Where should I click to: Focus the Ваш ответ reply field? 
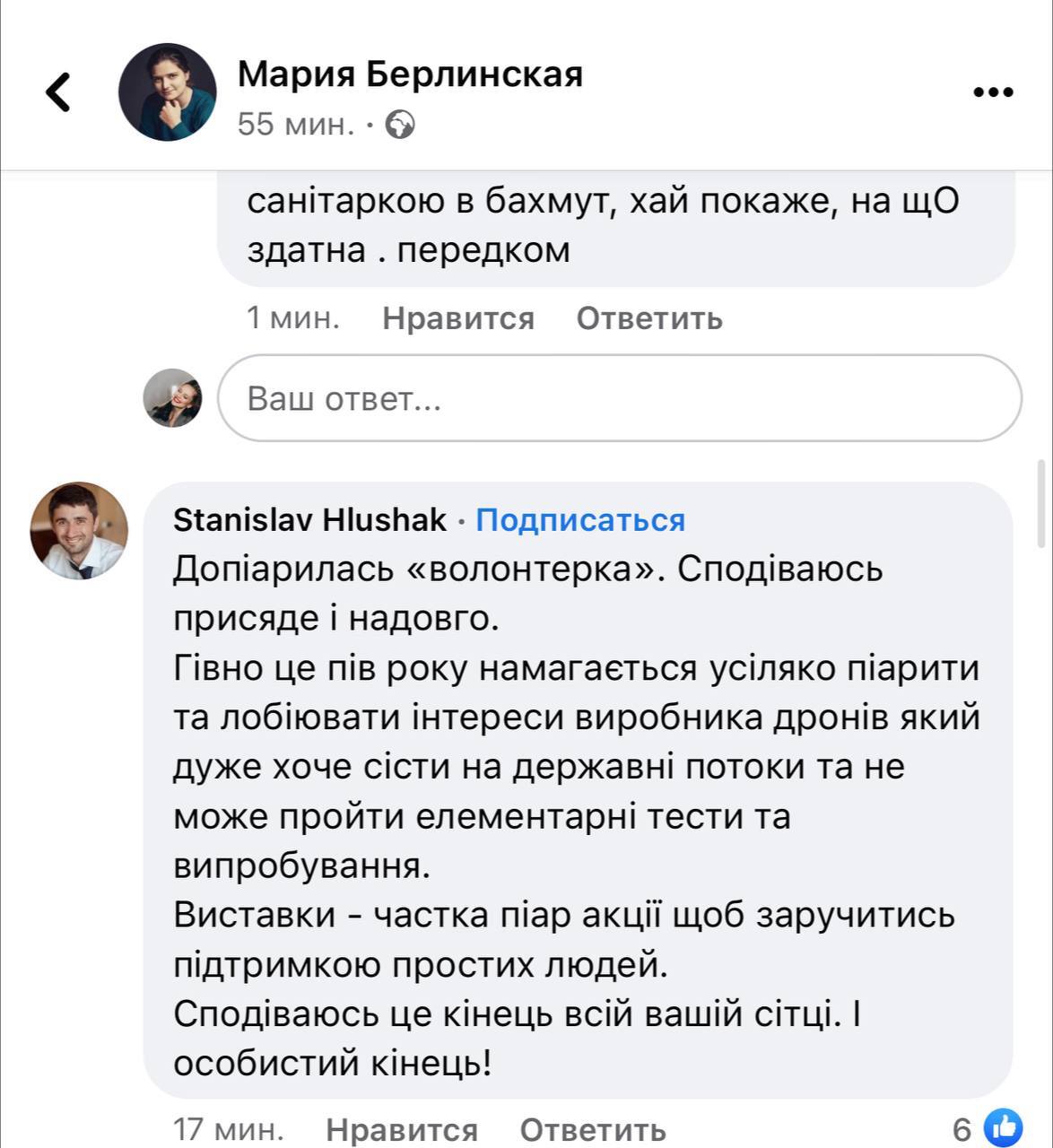(x=619, y=398)
